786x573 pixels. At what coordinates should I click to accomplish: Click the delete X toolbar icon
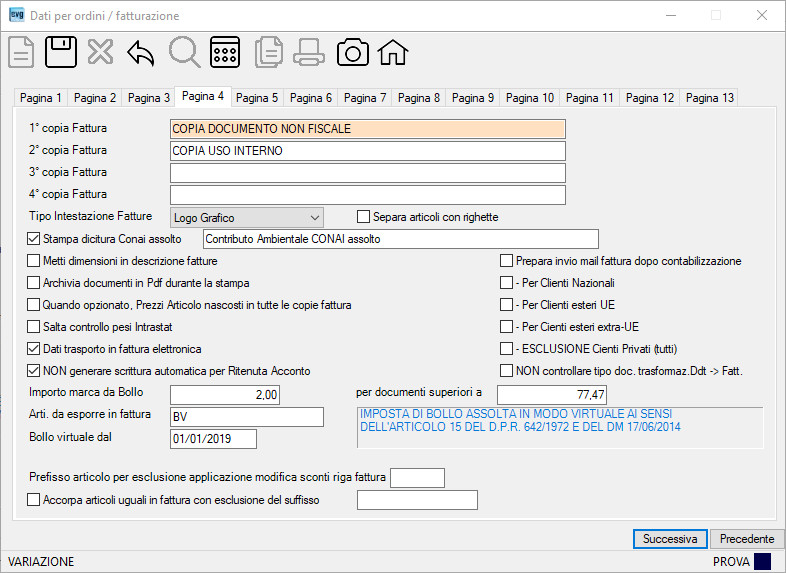(100, 52)
